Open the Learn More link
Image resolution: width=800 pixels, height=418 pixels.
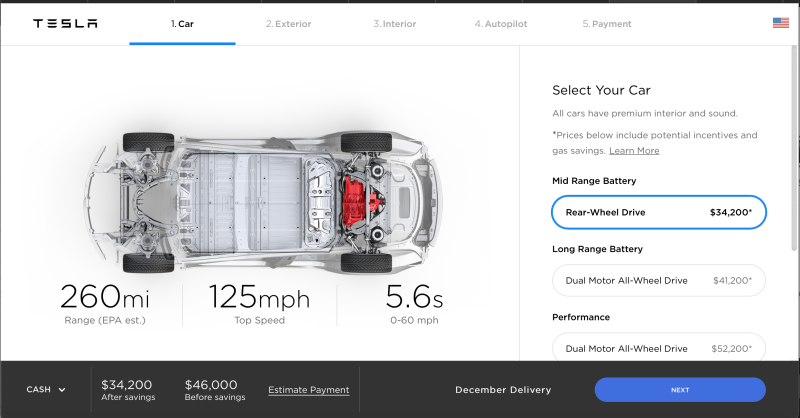pos(634,150)
